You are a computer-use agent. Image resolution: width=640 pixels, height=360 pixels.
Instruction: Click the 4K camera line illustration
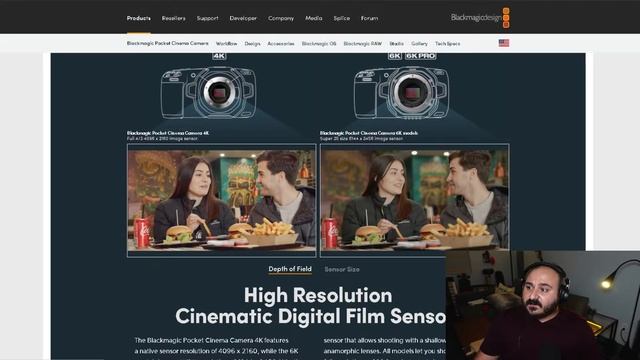209,93
